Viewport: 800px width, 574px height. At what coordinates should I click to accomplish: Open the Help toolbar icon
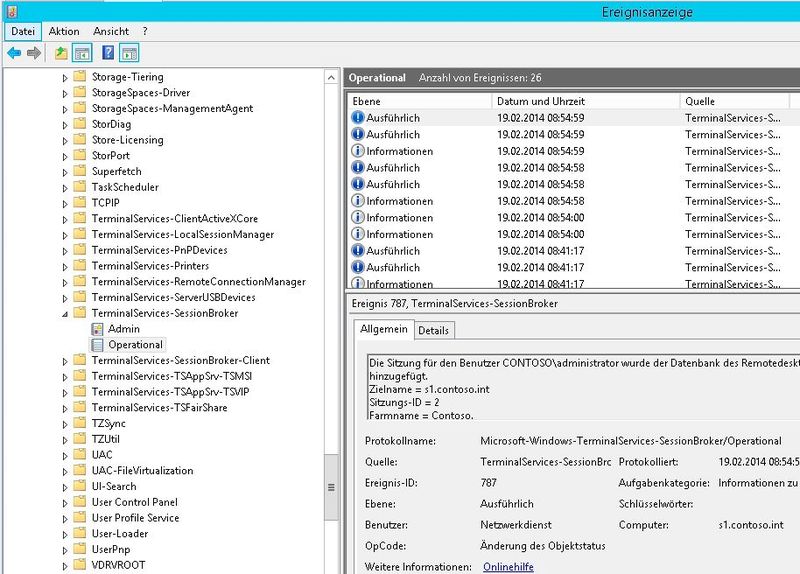tap(108, 53)
